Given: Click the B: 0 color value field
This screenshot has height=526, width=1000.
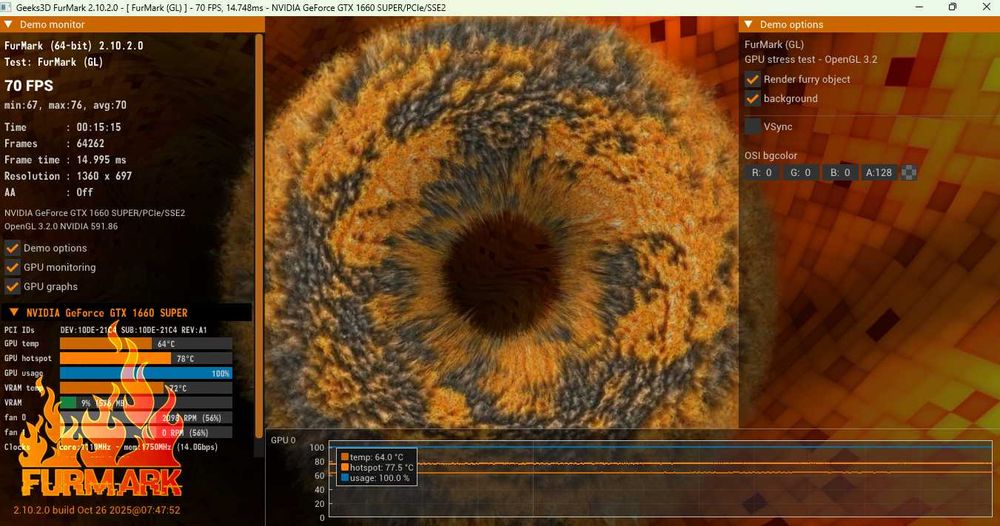Looking at the screenshot, I should tap(840, 172).
